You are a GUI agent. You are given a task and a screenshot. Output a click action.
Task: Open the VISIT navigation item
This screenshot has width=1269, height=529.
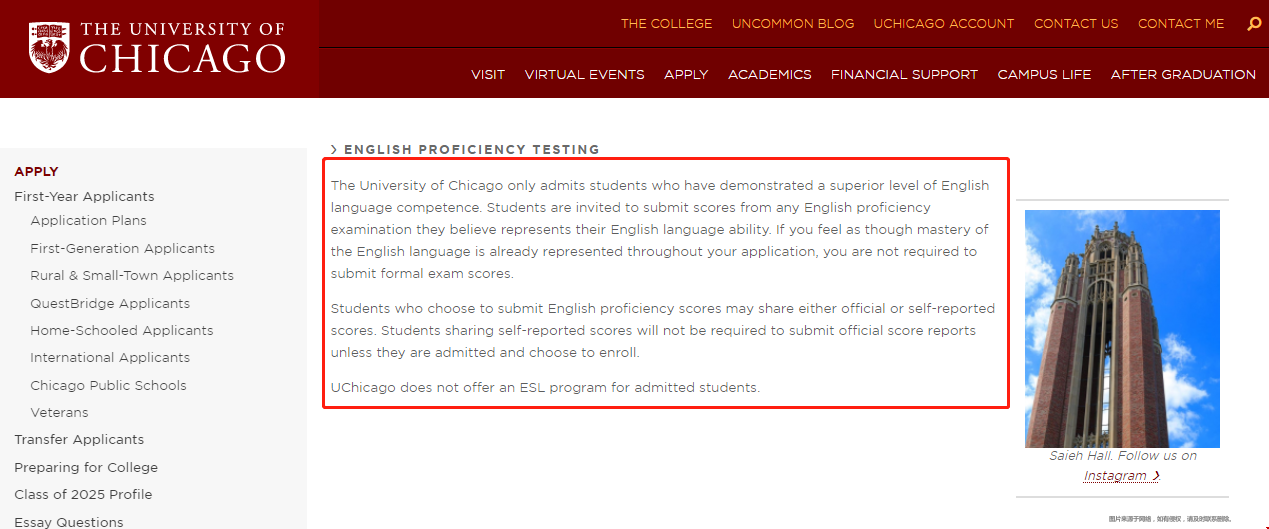(488, 74)
